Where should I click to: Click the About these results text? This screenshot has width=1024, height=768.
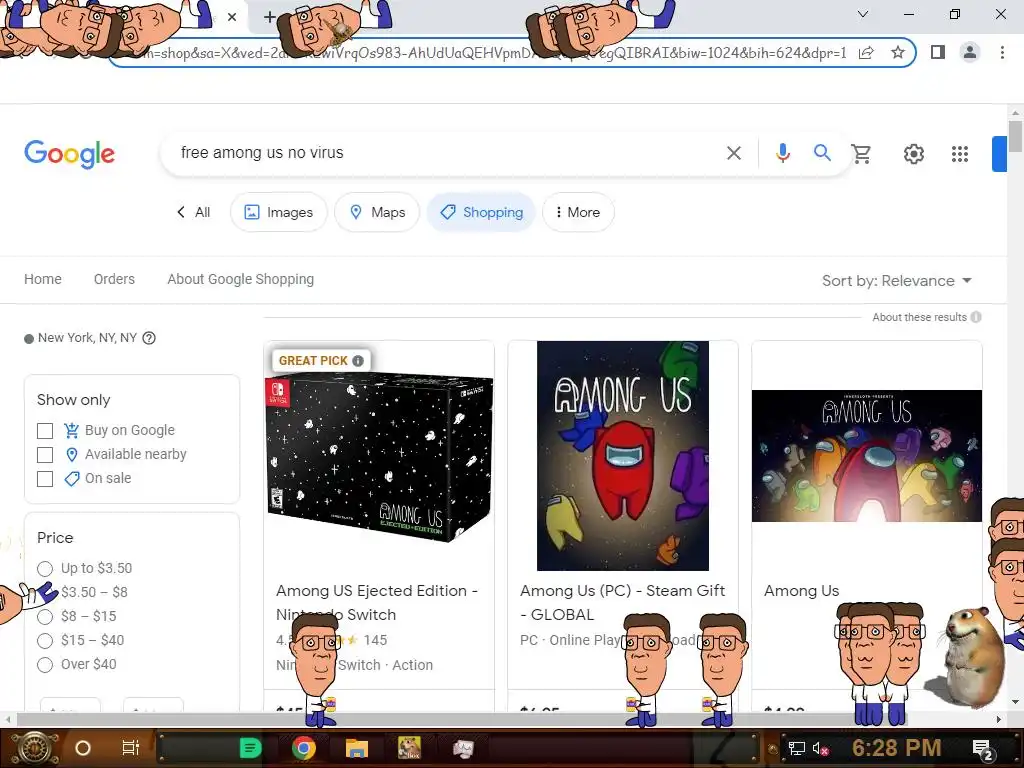coord(919,317)
